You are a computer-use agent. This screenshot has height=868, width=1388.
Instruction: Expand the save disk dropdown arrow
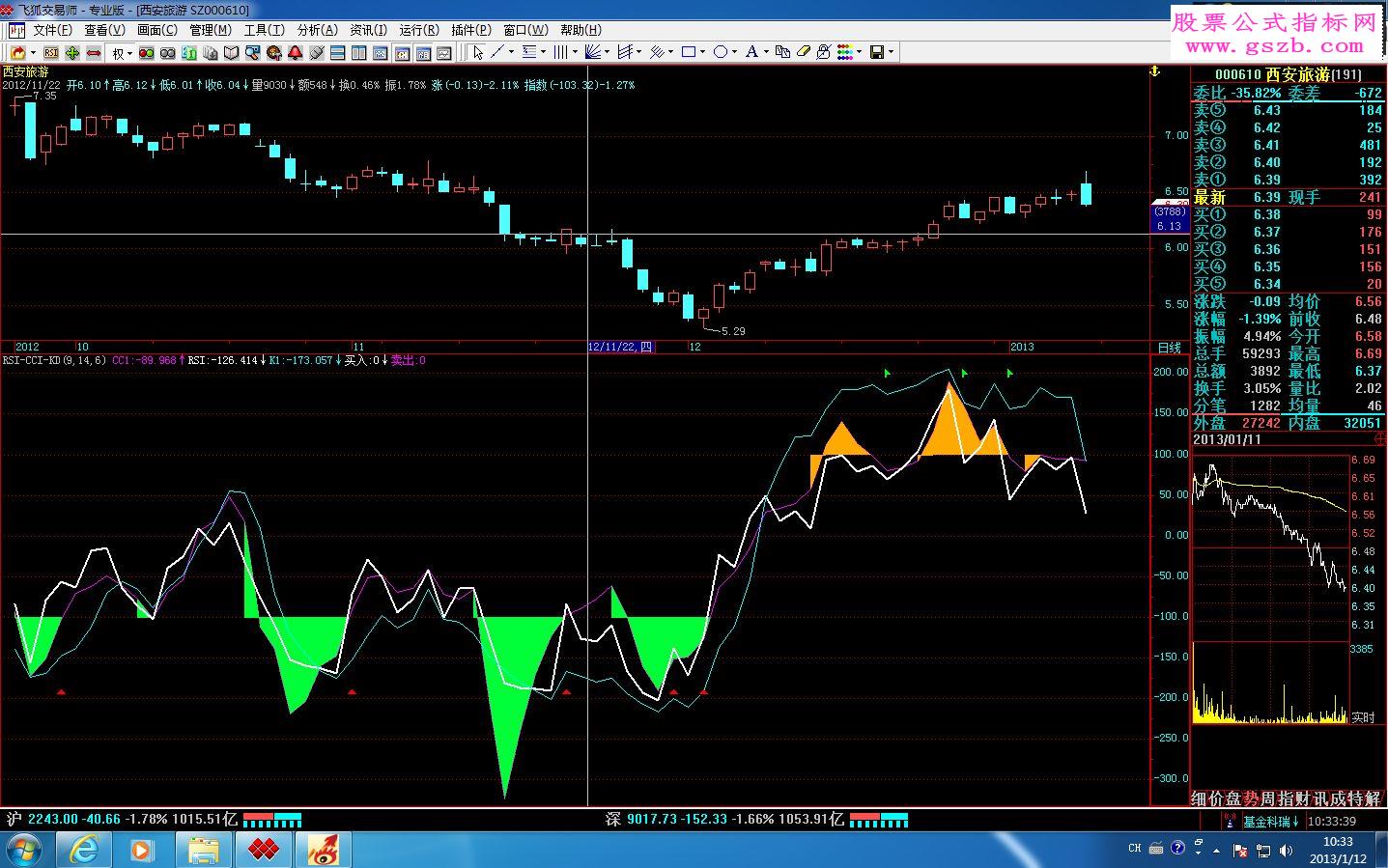[x=891, y=52]
